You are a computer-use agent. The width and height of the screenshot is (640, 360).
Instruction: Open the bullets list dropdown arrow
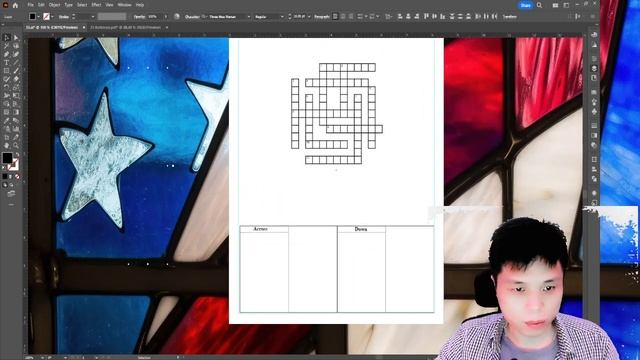tap(366, 17)
